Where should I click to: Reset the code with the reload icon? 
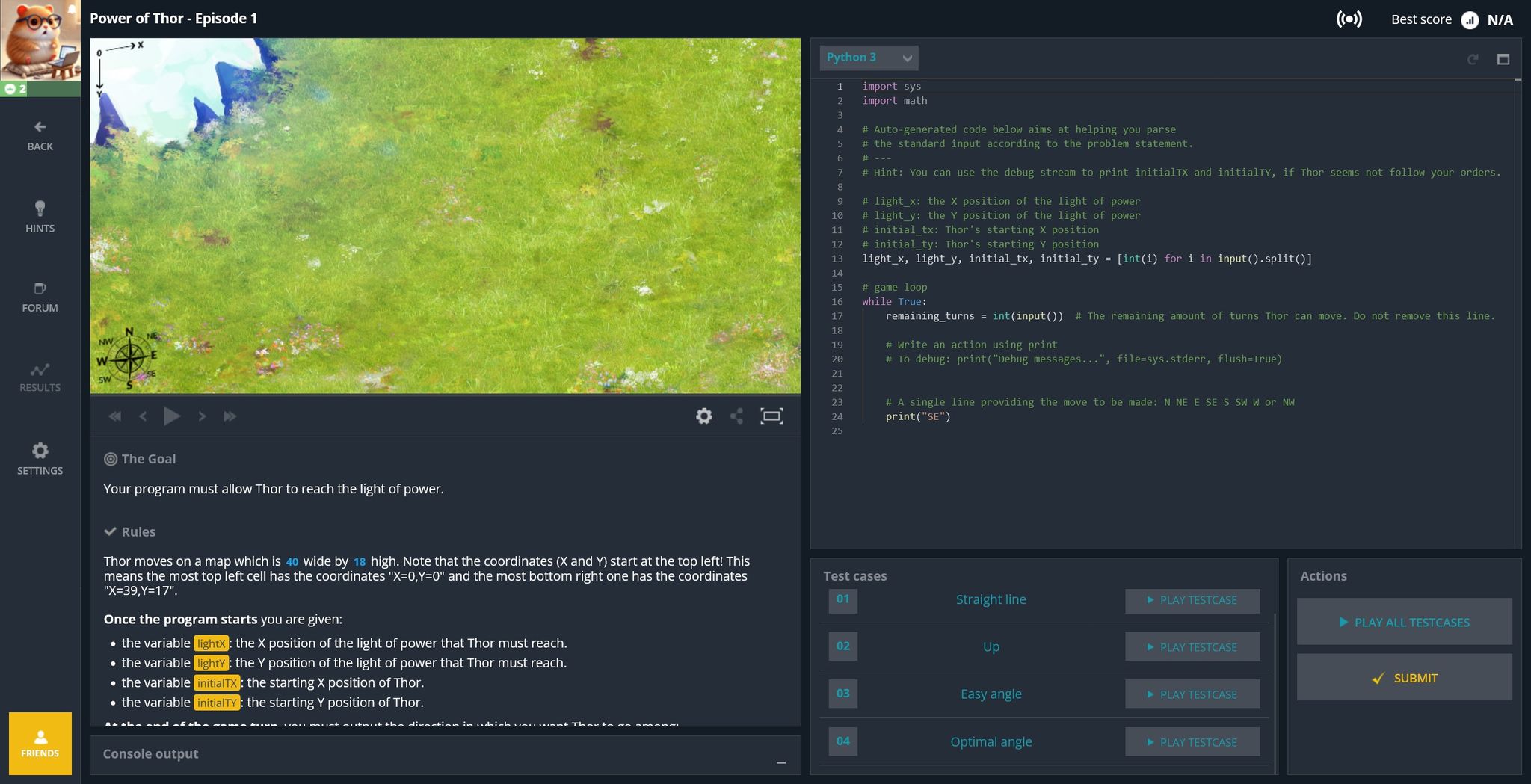(x=1473, y=58)
